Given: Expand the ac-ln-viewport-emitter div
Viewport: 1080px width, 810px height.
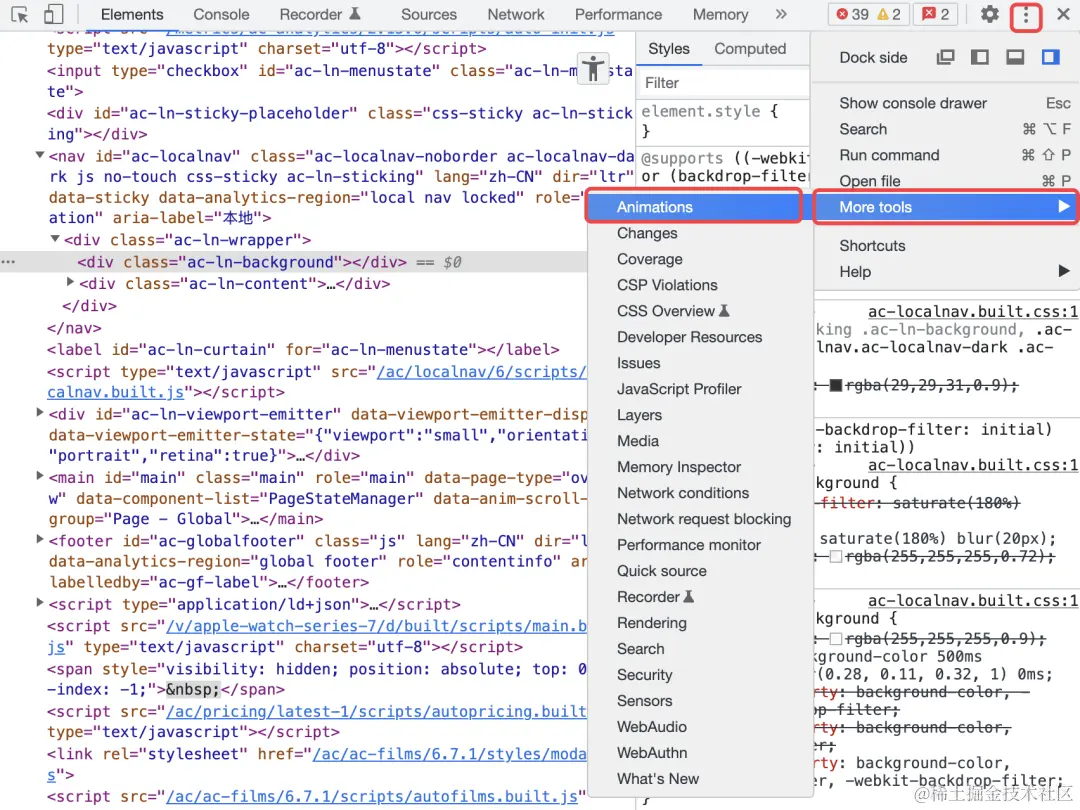Looking at the screenshot, I should (39, 413).
